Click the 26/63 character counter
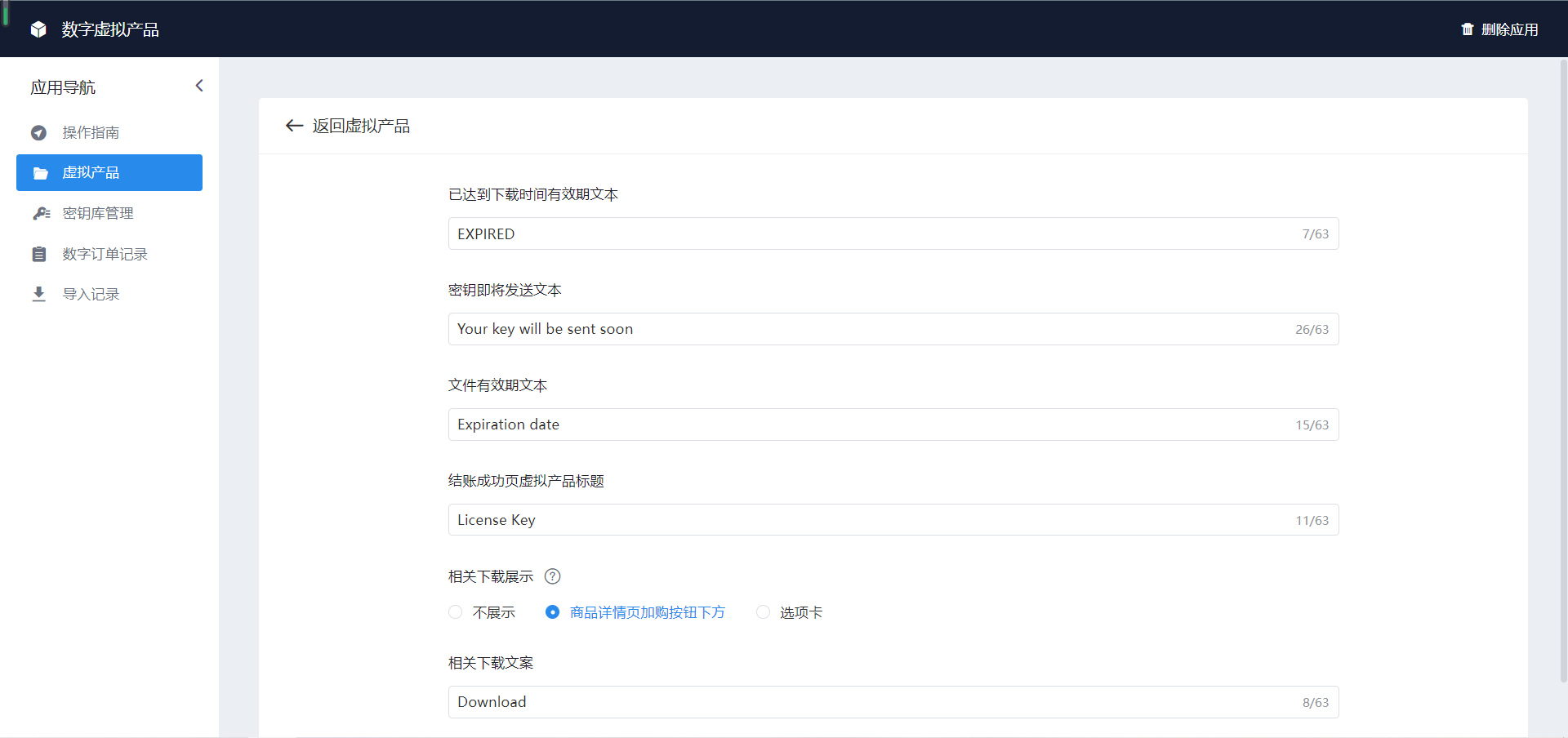 [x=1312, y=330]
